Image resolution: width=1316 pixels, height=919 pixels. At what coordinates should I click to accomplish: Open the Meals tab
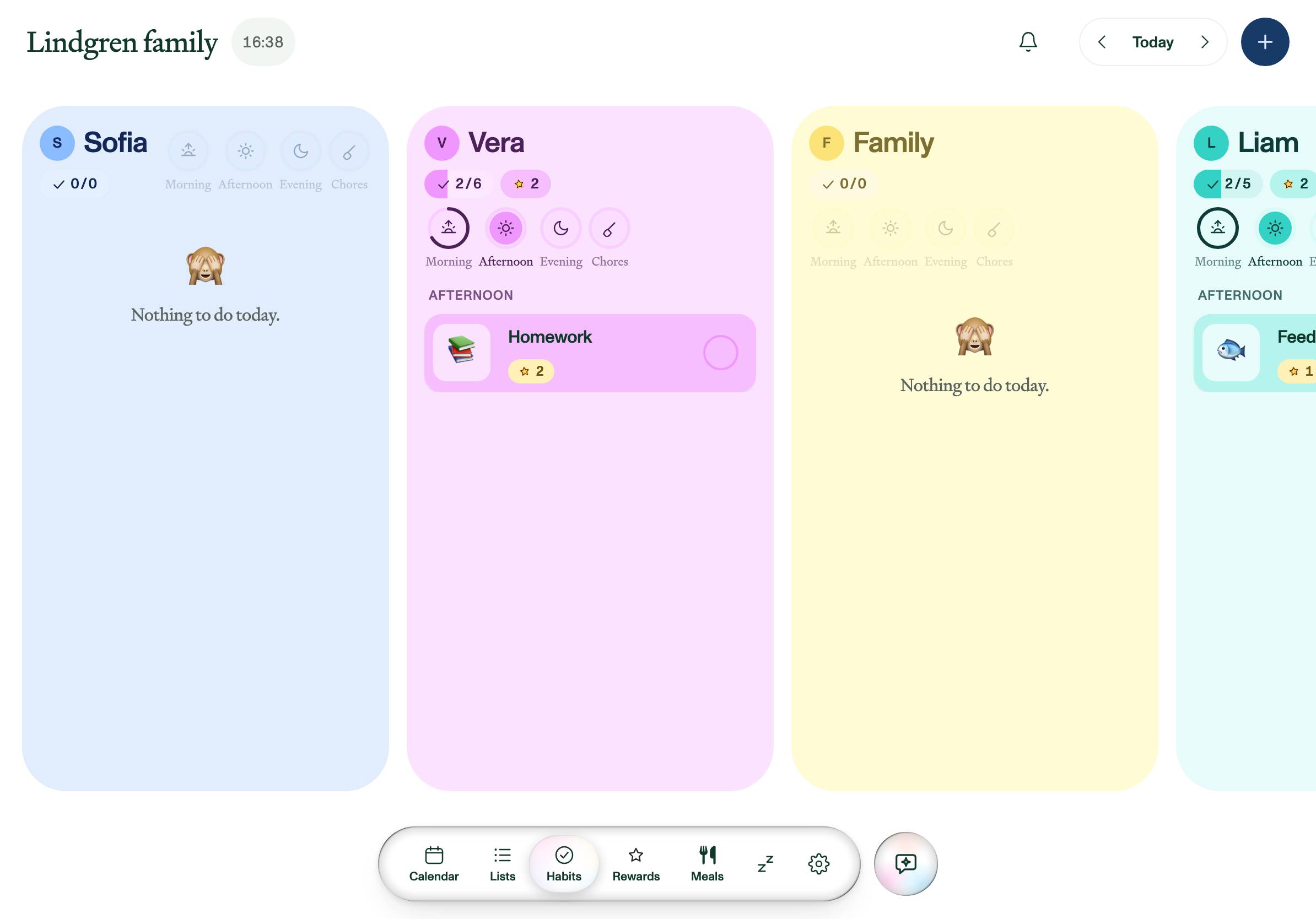click(x=706, y=863)
